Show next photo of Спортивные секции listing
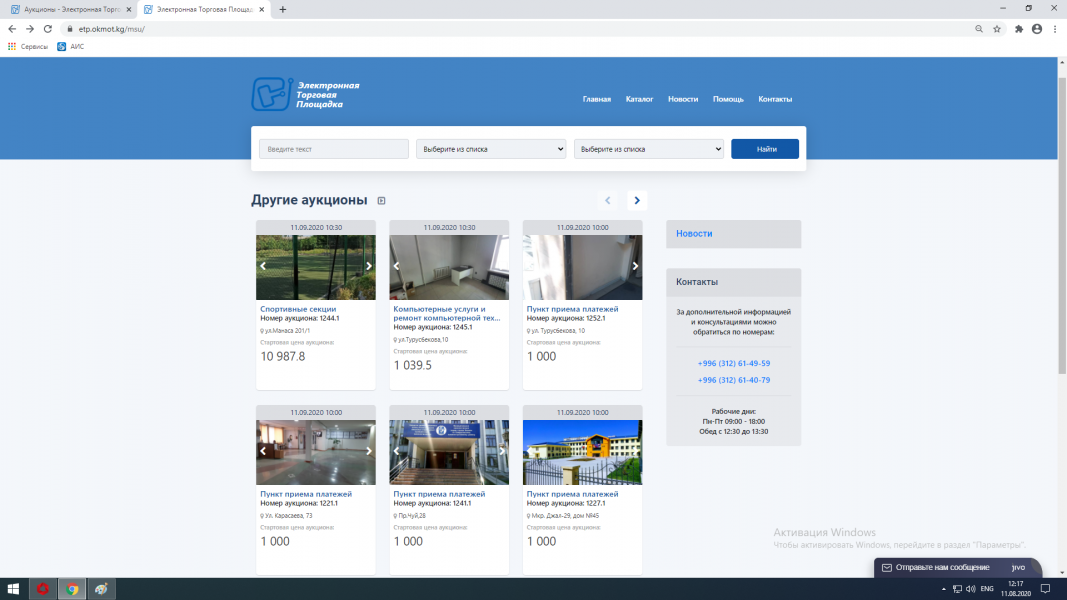This screenshot has height=600, width=1067. click(x=368, y=266)
